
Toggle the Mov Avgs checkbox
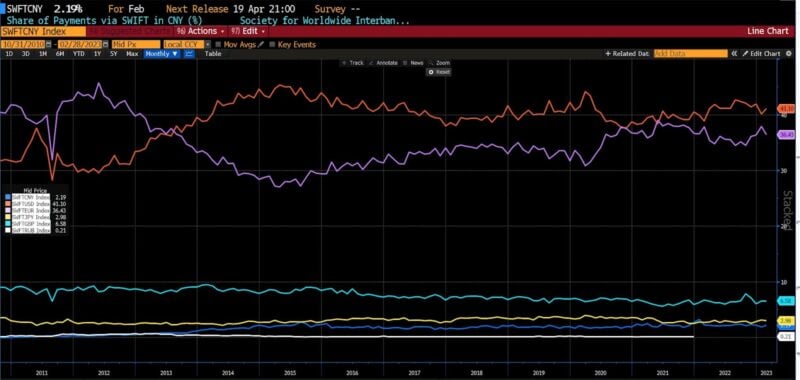click(218, 44)
